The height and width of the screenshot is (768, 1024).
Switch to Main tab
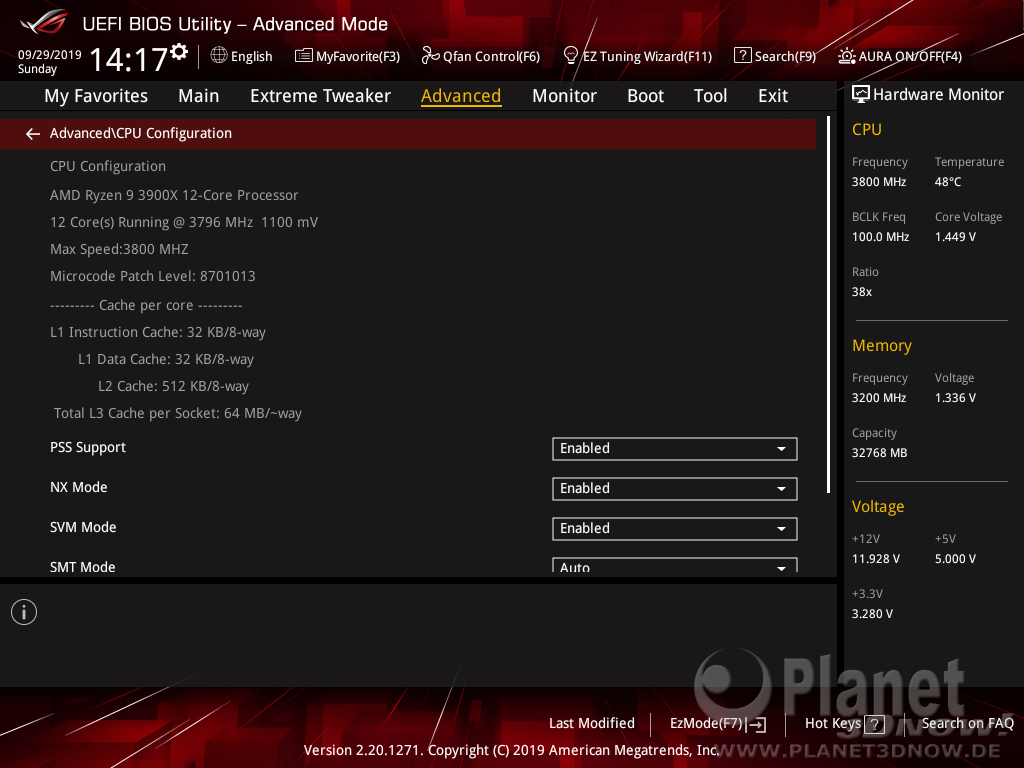199,96
